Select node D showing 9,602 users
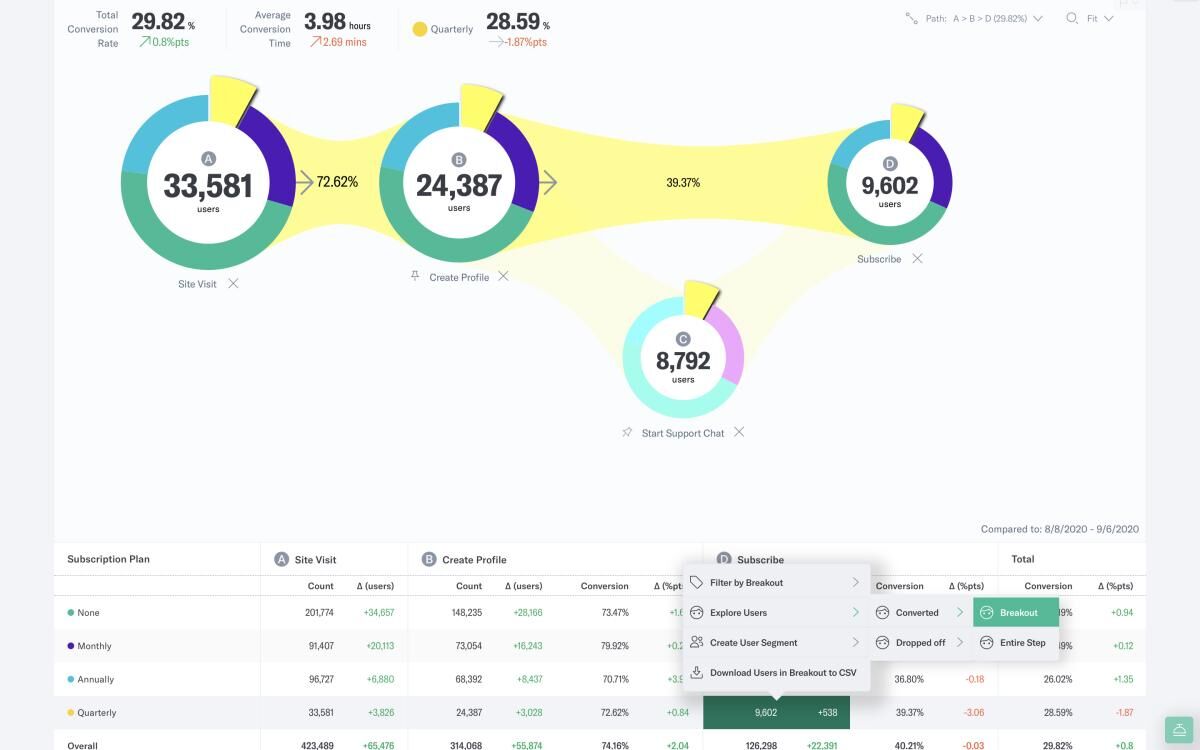Screen dimensions: 1200x750 (890, 183)
